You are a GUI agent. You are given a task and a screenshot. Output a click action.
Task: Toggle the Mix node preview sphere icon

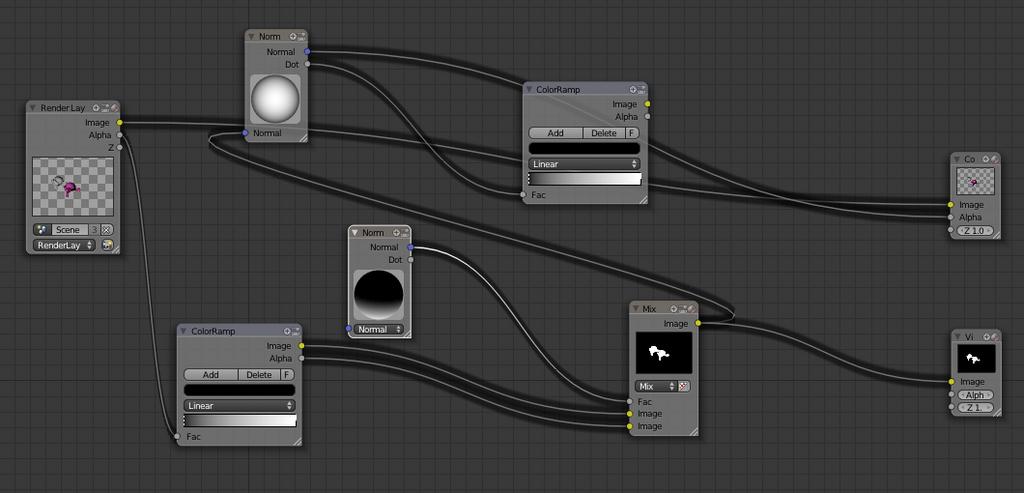click(692, 308)
